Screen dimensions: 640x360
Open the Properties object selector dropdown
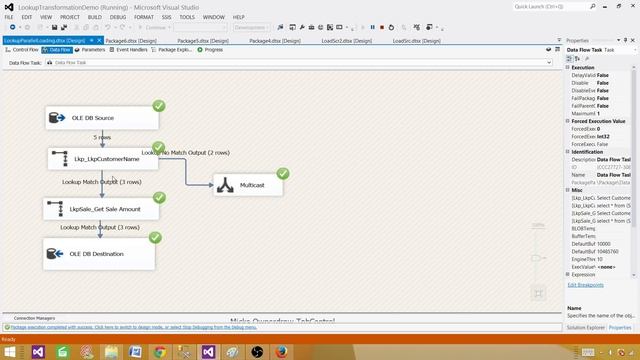(x=635, y=50)
